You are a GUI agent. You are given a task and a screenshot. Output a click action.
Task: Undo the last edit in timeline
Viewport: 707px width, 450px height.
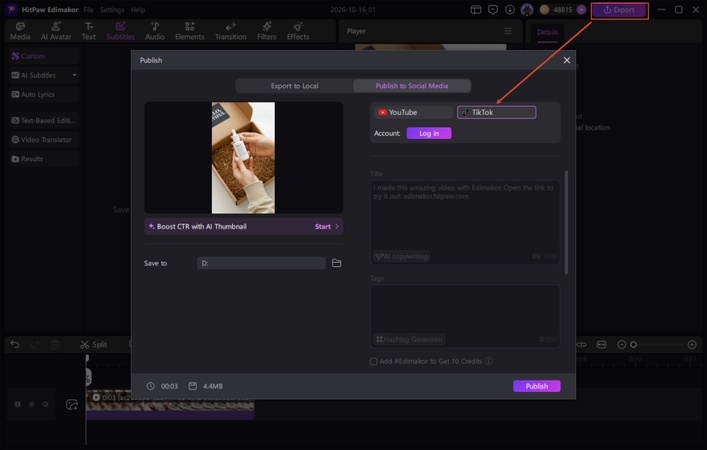15,344
